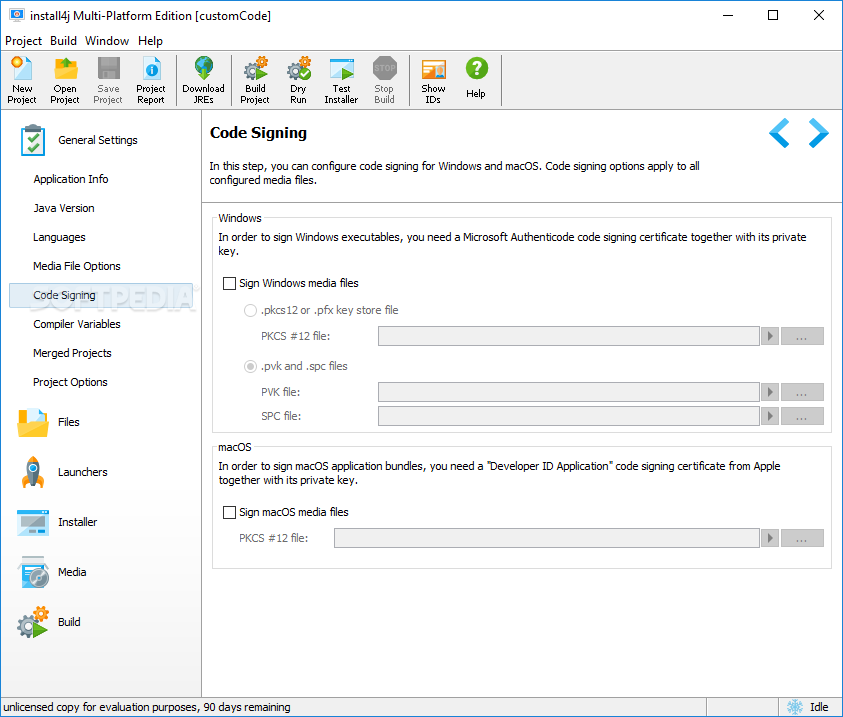This screenshot has width=843, height=717.
Task: Select Merged Projects
Action: (x=72, y=353)
